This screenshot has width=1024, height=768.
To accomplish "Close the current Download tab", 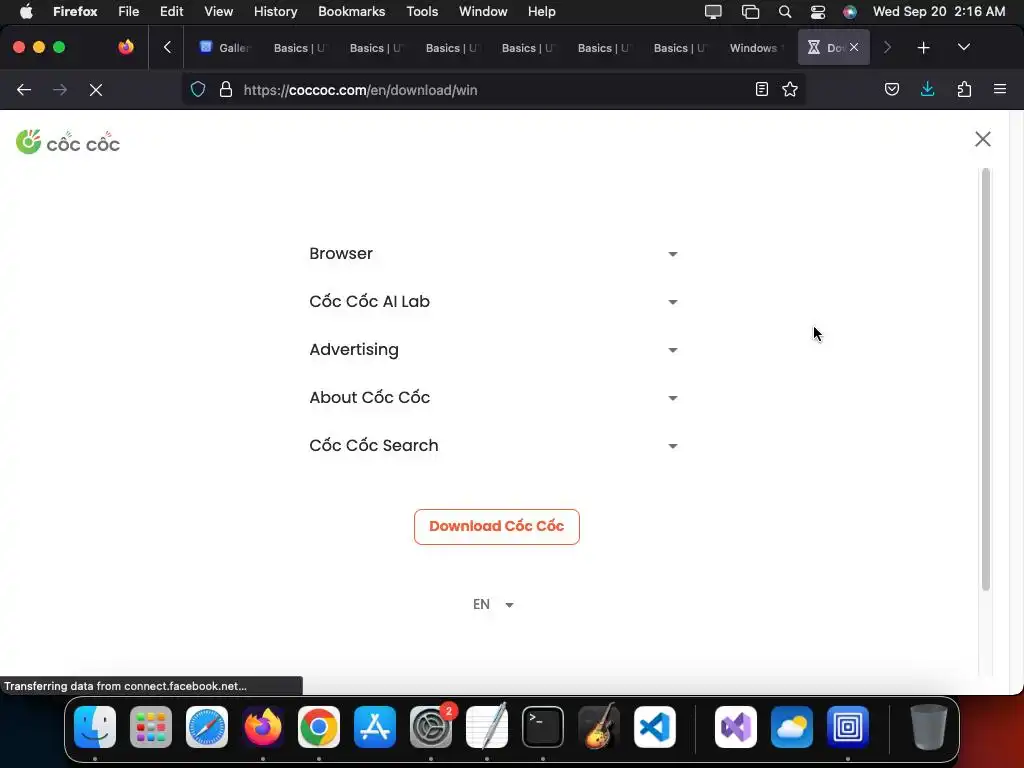I will [x=854, y=48].
